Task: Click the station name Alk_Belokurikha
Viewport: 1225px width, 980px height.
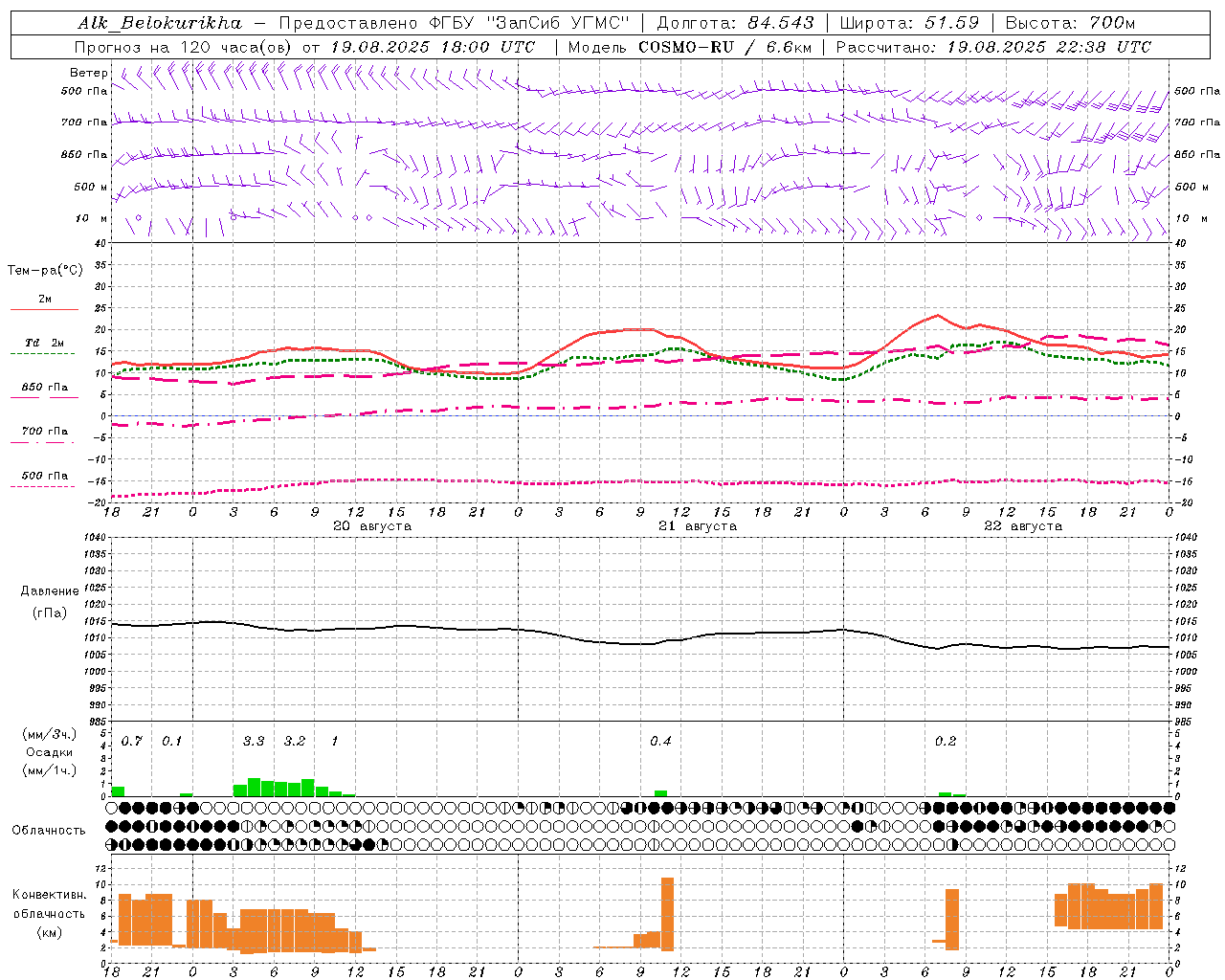Action: [x=160, y=23]
